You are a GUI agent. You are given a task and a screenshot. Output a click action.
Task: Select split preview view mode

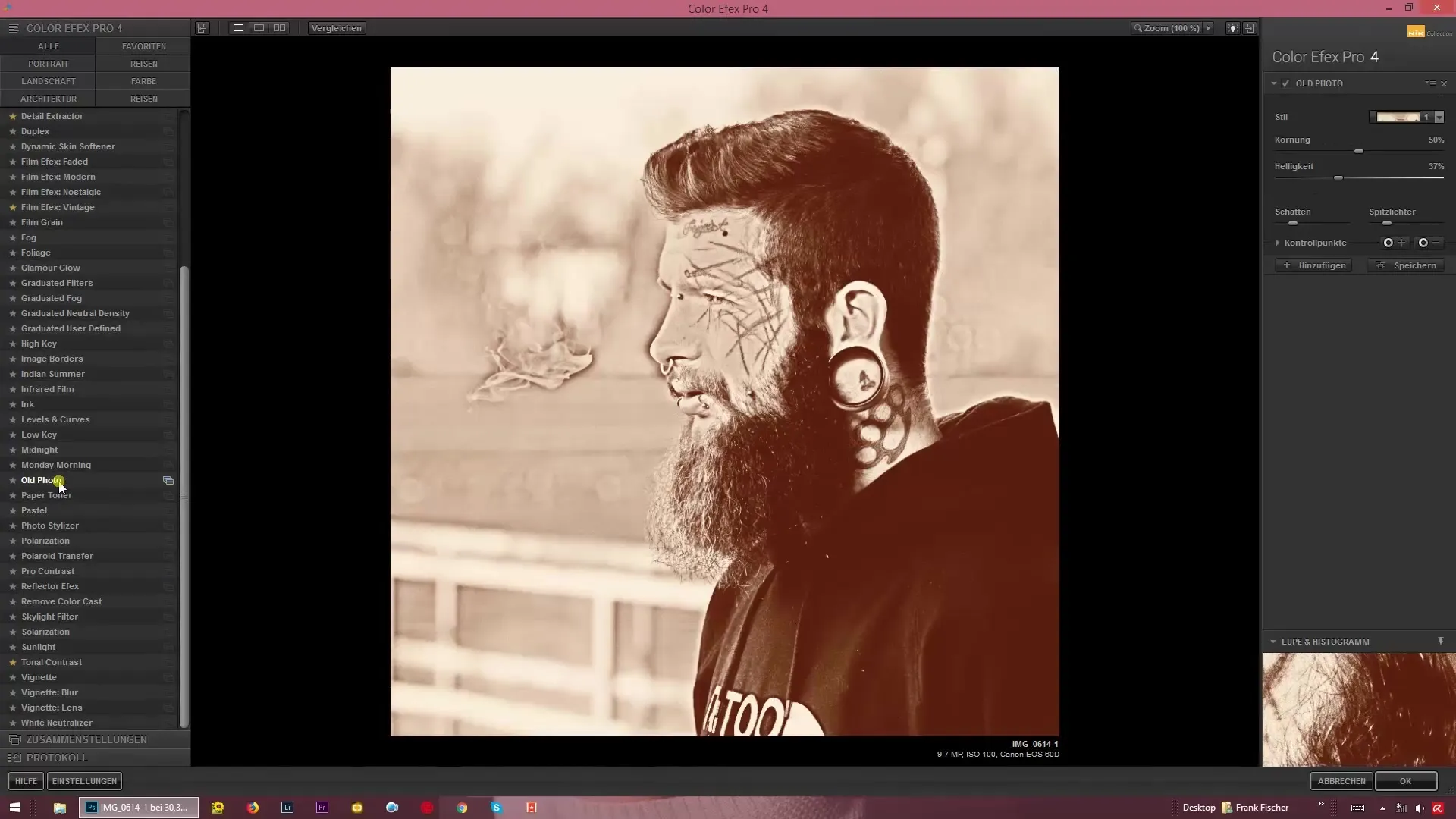(x=259, y=28)
